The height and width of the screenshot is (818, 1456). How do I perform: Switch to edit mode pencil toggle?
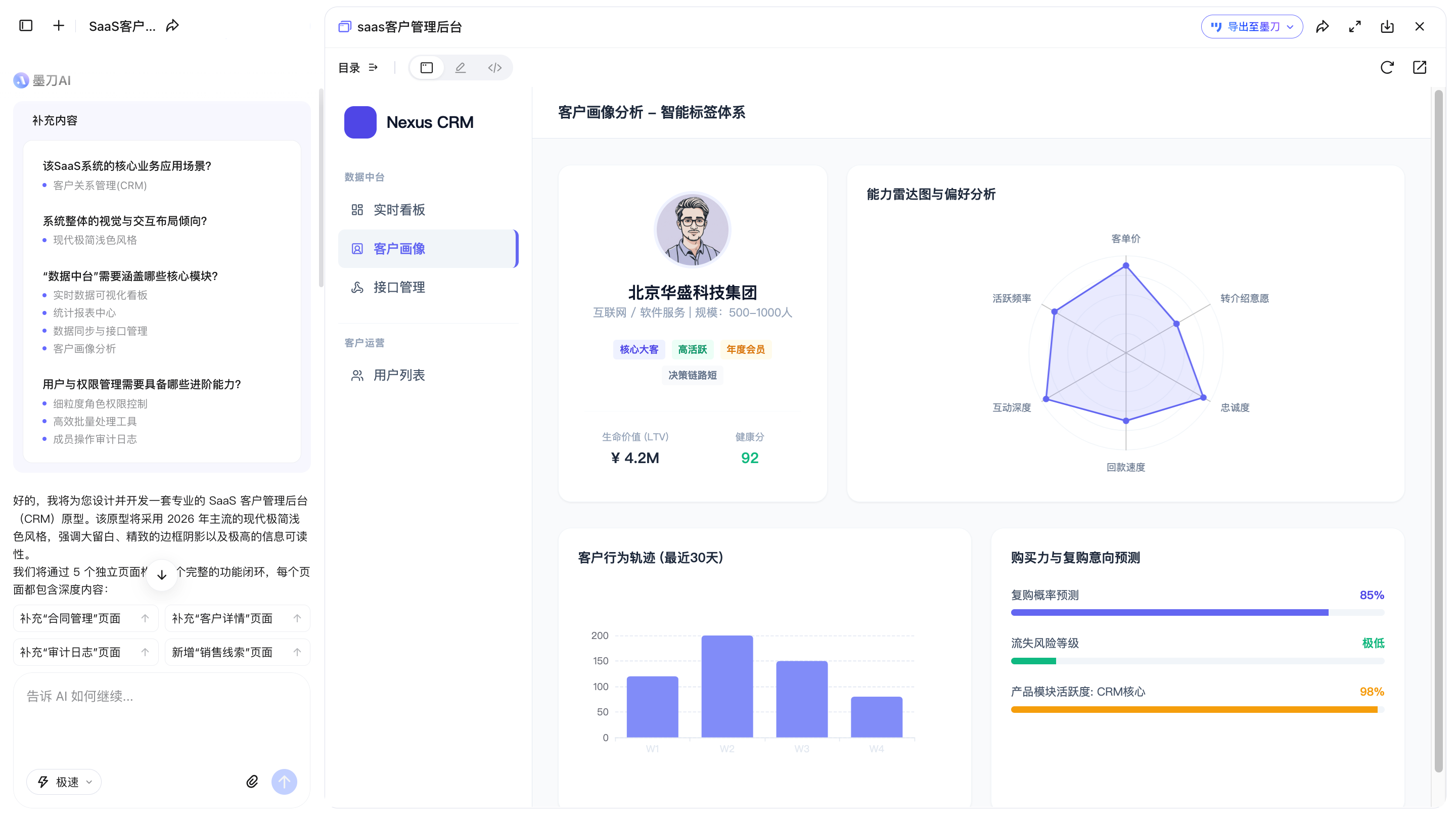(461, 68)
